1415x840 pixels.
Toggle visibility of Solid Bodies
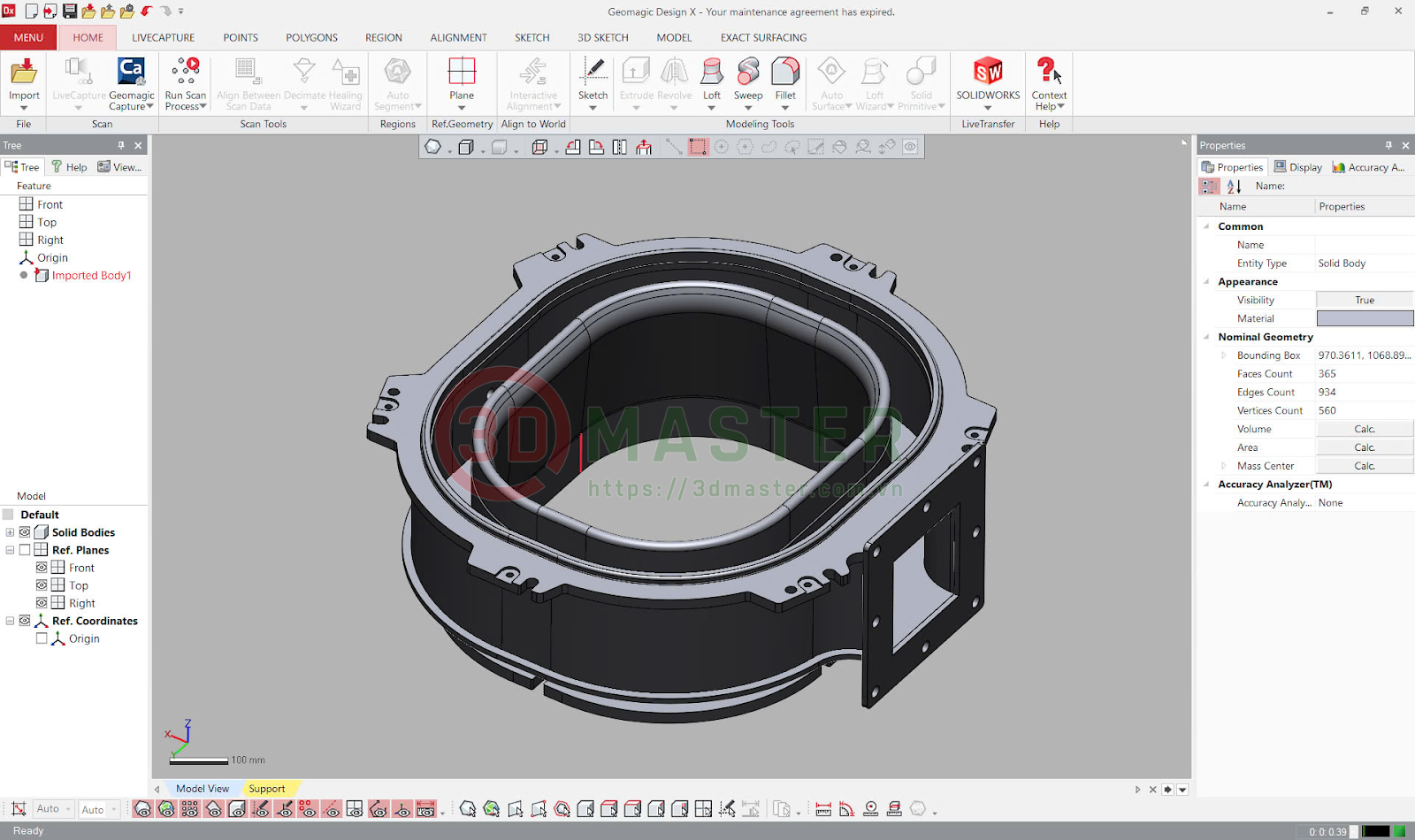coord(25,532)
